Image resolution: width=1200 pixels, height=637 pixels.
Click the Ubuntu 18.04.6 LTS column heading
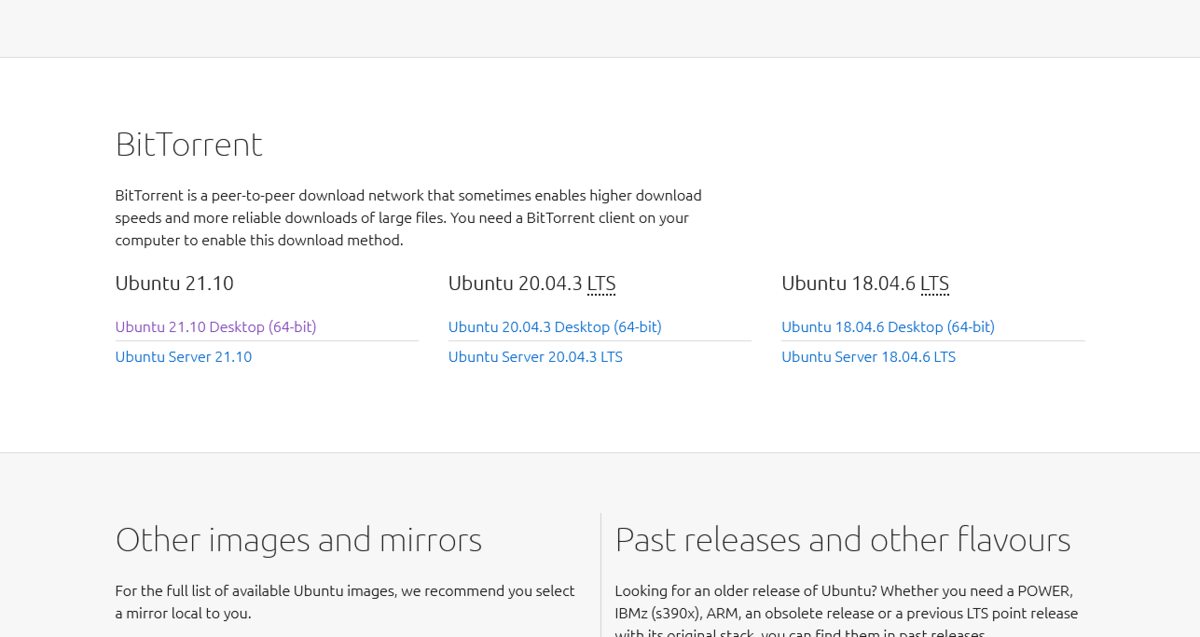(865, 283)
